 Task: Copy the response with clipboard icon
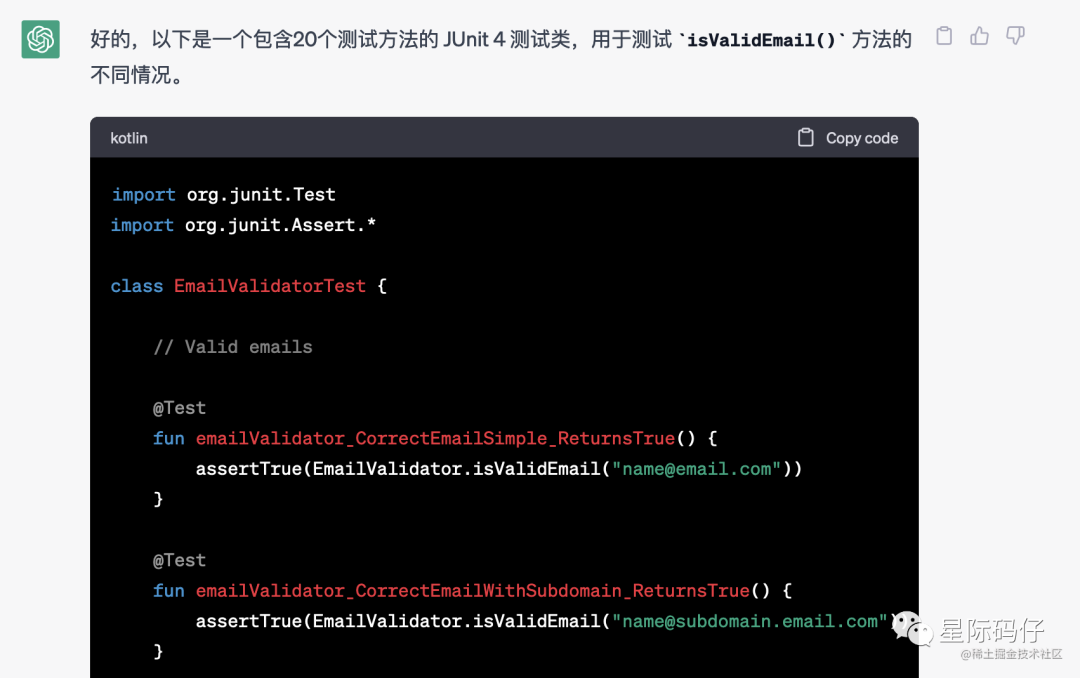pyautogui.click(x=944, y=36)
